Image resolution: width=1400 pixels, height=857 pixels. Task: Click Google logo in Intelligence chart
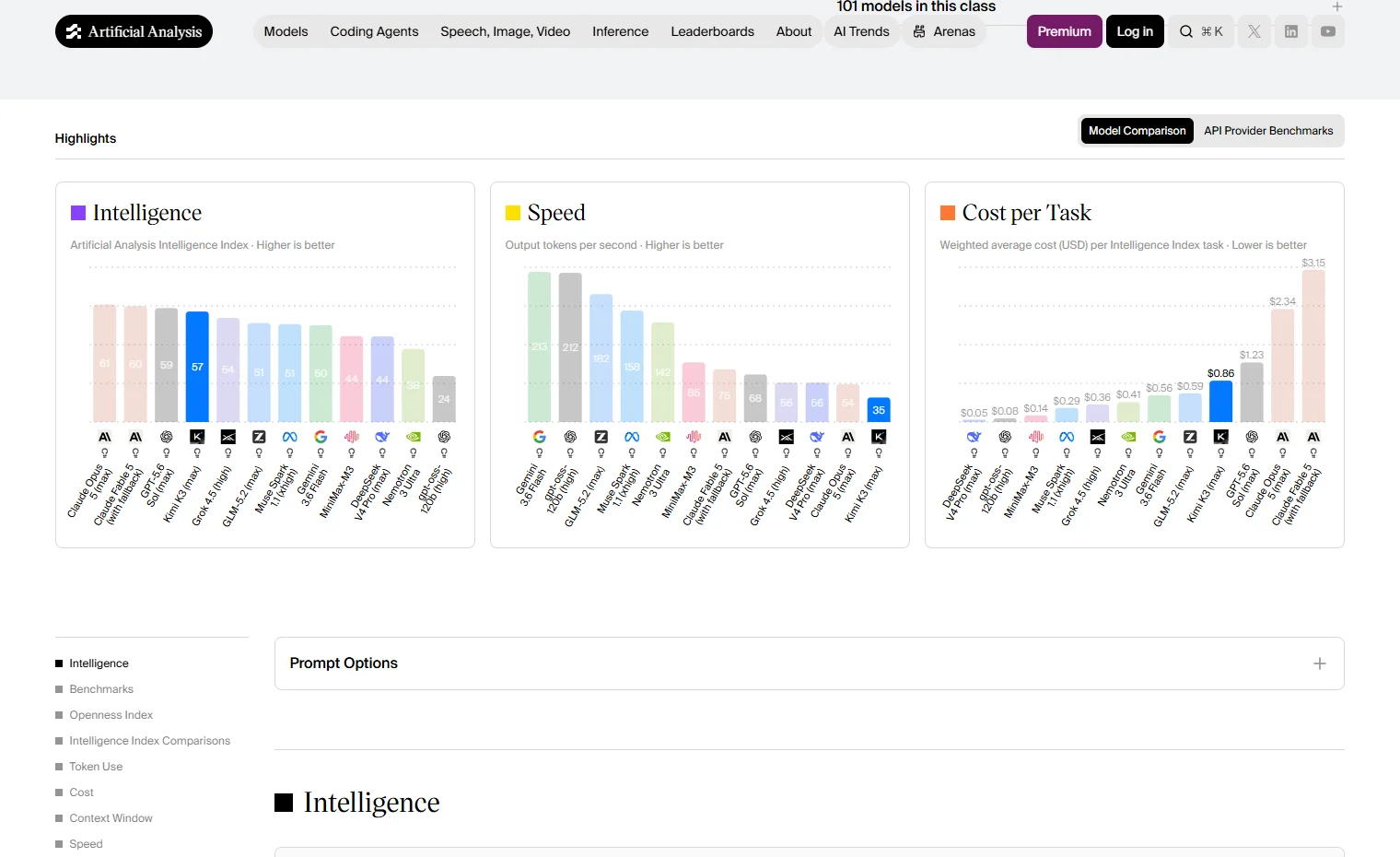pyautogui.click(x=321, y=437)
